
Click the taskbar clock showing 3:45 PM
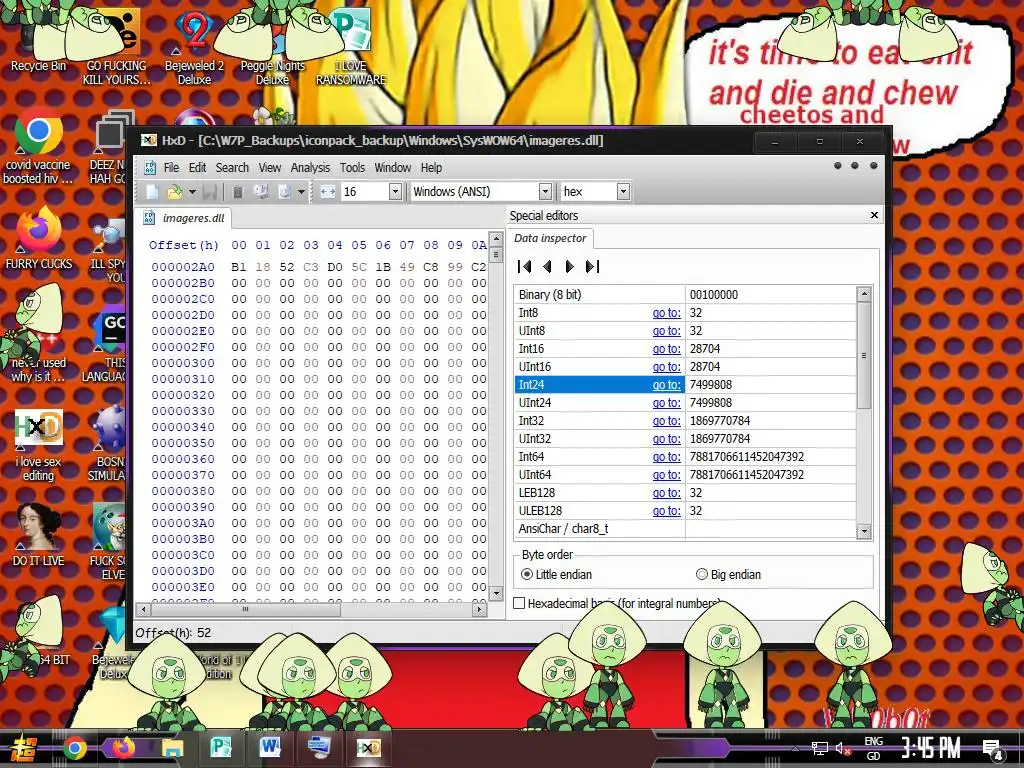tap(931, 748)
